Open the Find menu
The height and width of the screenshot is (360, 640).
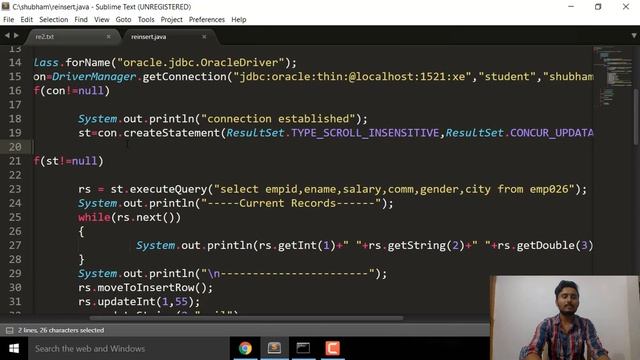[81, 20]
